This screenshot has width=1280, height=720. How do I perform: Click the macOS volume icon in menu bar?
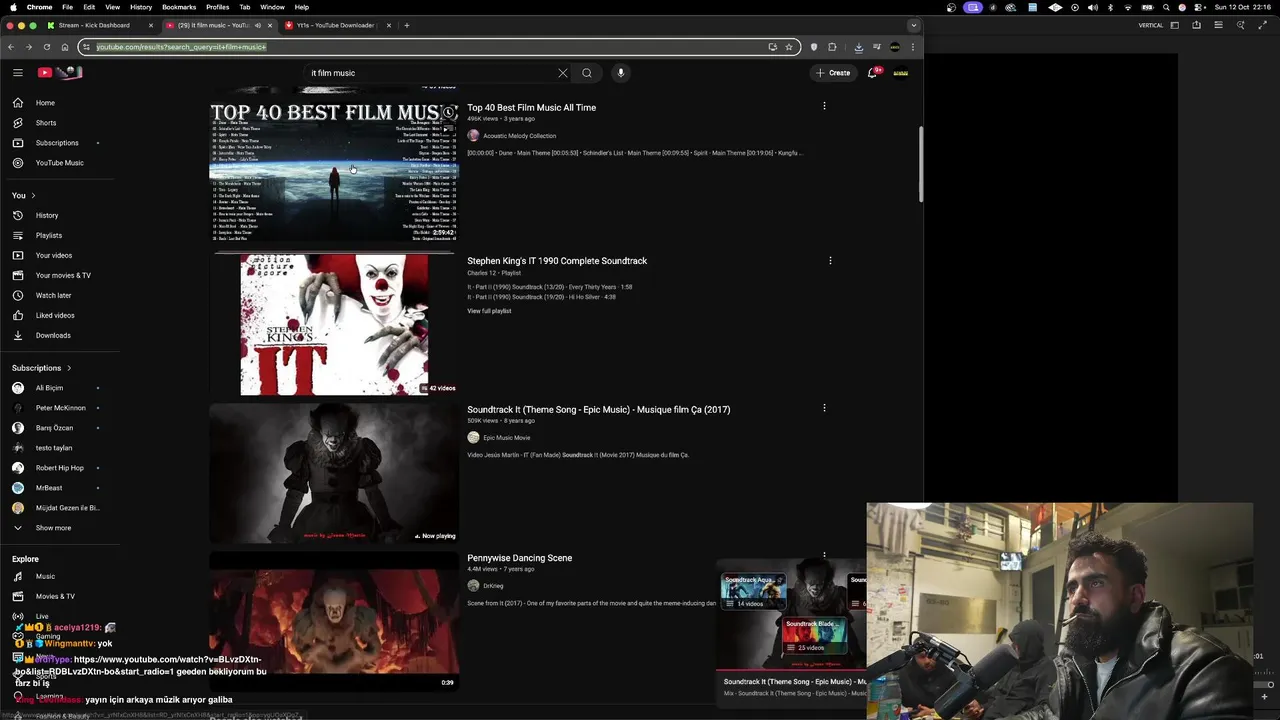[x=1092, y=7]
